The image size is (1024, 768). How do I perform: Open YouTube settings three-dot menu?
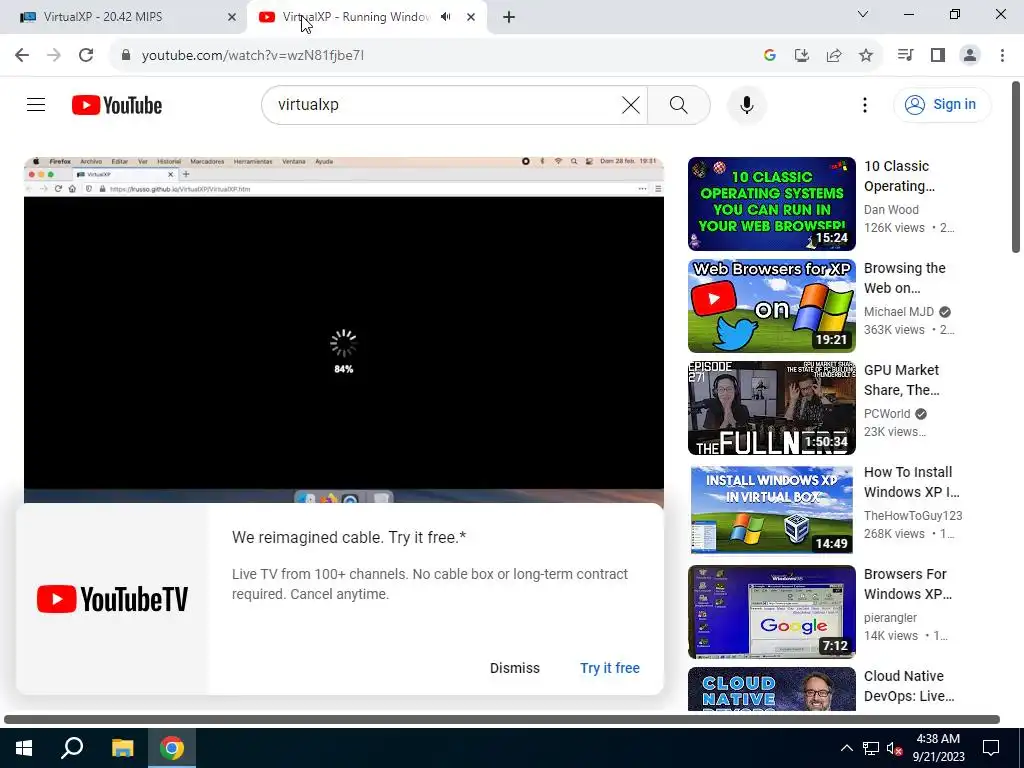pos(865,104)
